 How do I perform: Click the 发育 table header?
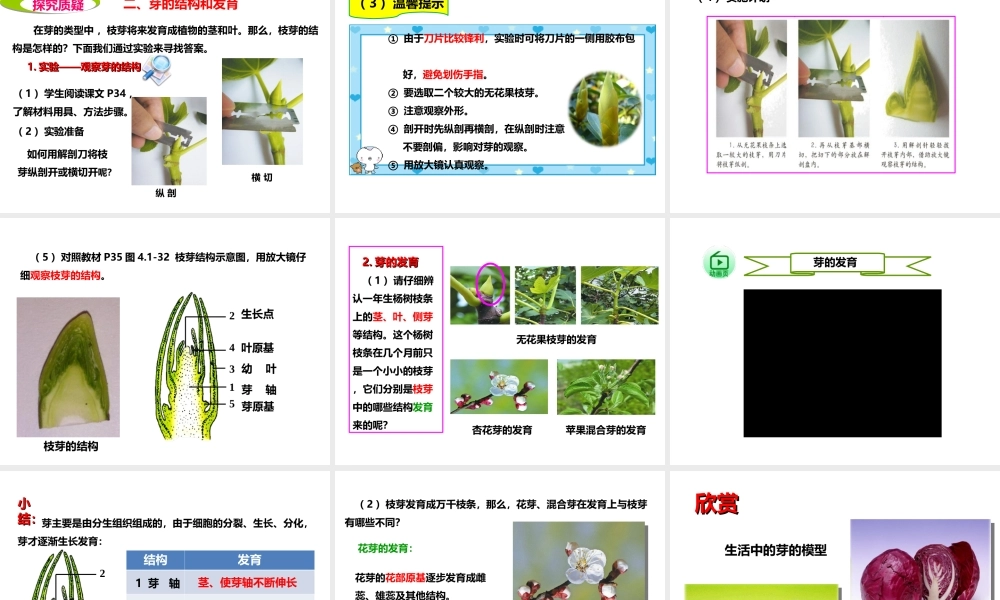pyautogui.click(x=249, y=560)
